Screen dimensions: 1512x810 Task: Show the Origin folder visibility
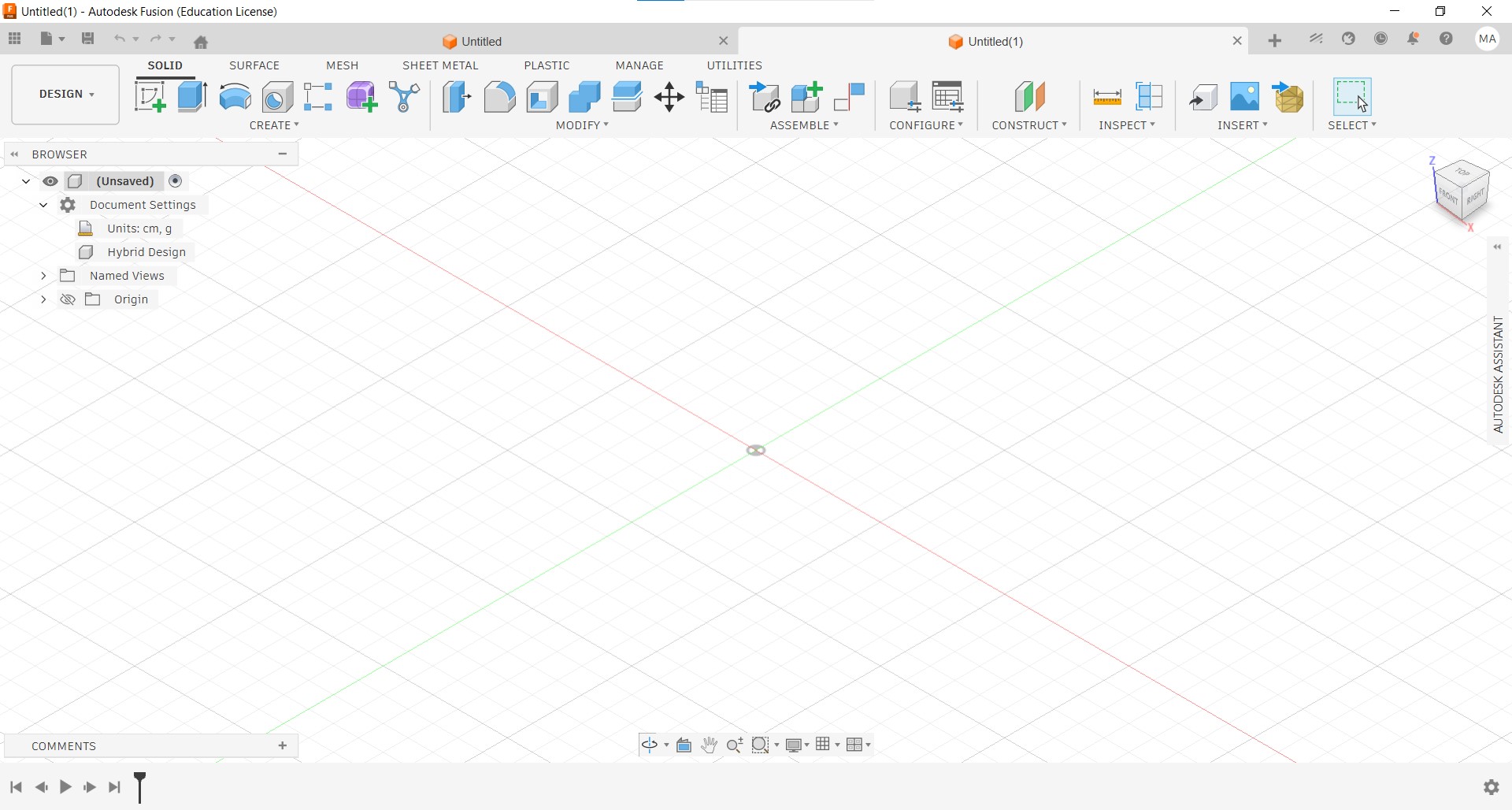pyautogui.click(x=67, y=299)
